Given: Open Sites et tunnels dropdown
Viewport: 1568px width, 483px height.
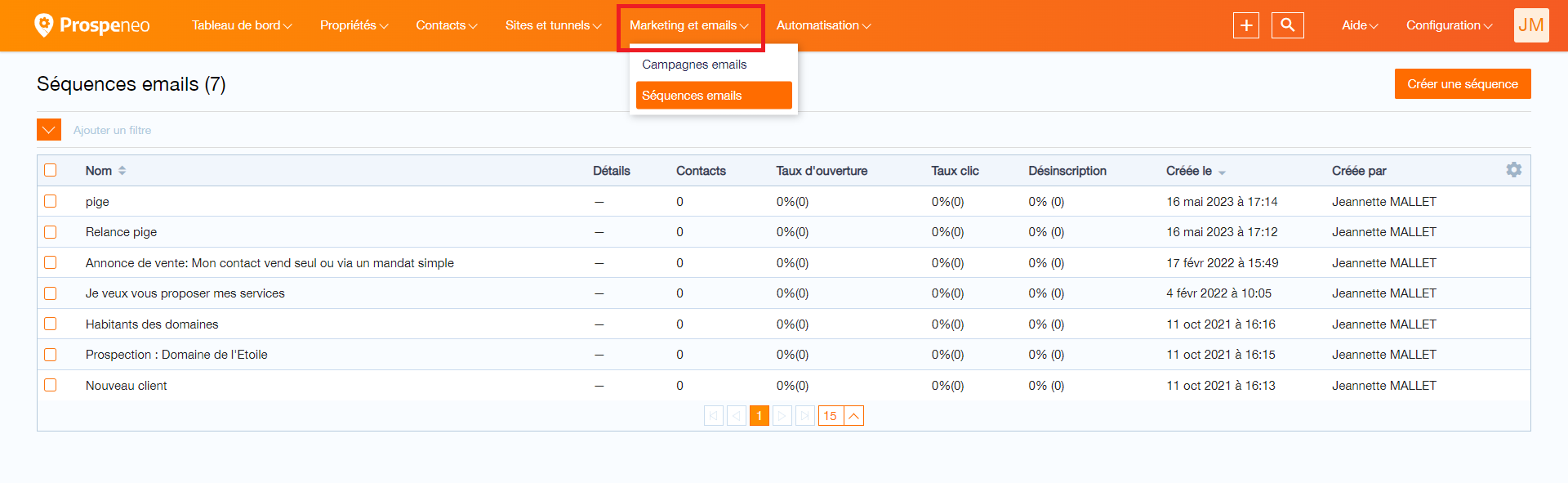Looking at the screenshot, I should point(553,25).
